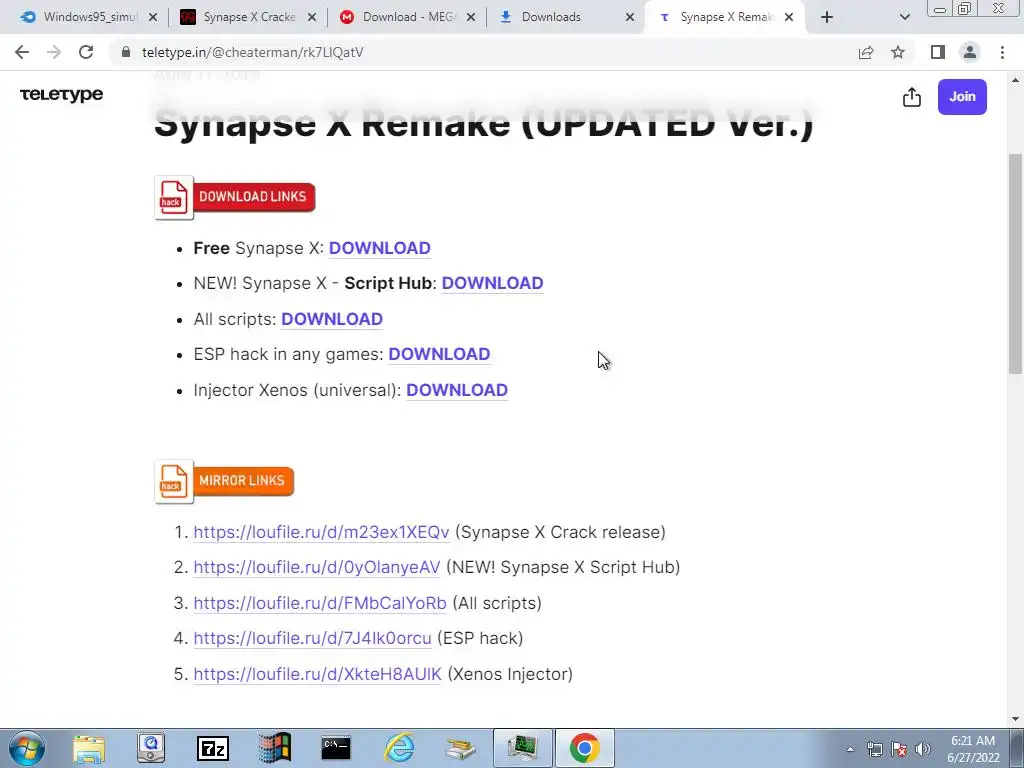This screenshot has width=1024, height=768.
Task: Click the text '(Synapse X Crack release)'
Action: [560, 532]
